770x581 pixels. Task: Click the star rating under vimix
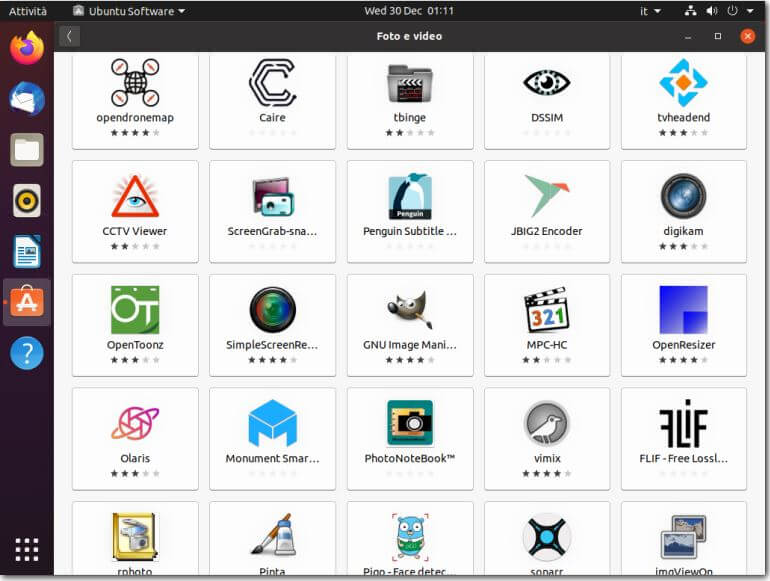tap(547, 473)
